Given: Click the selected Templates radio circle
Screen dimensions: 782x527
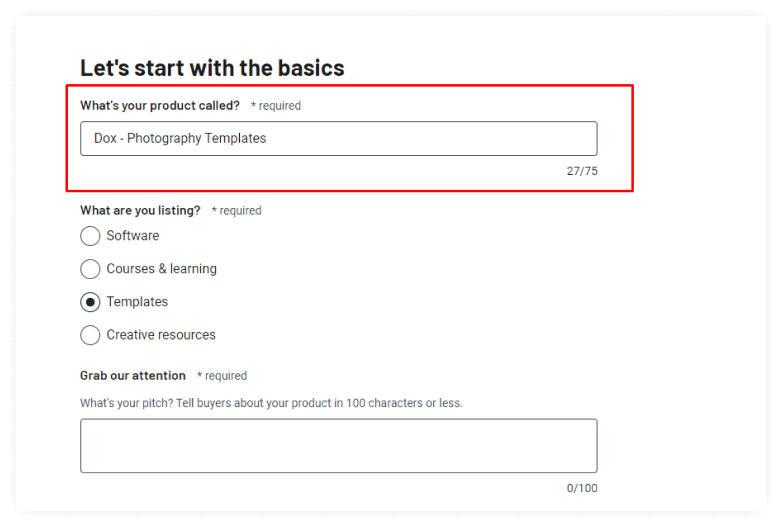Looking at the screenshot, I should pos(90,302).
